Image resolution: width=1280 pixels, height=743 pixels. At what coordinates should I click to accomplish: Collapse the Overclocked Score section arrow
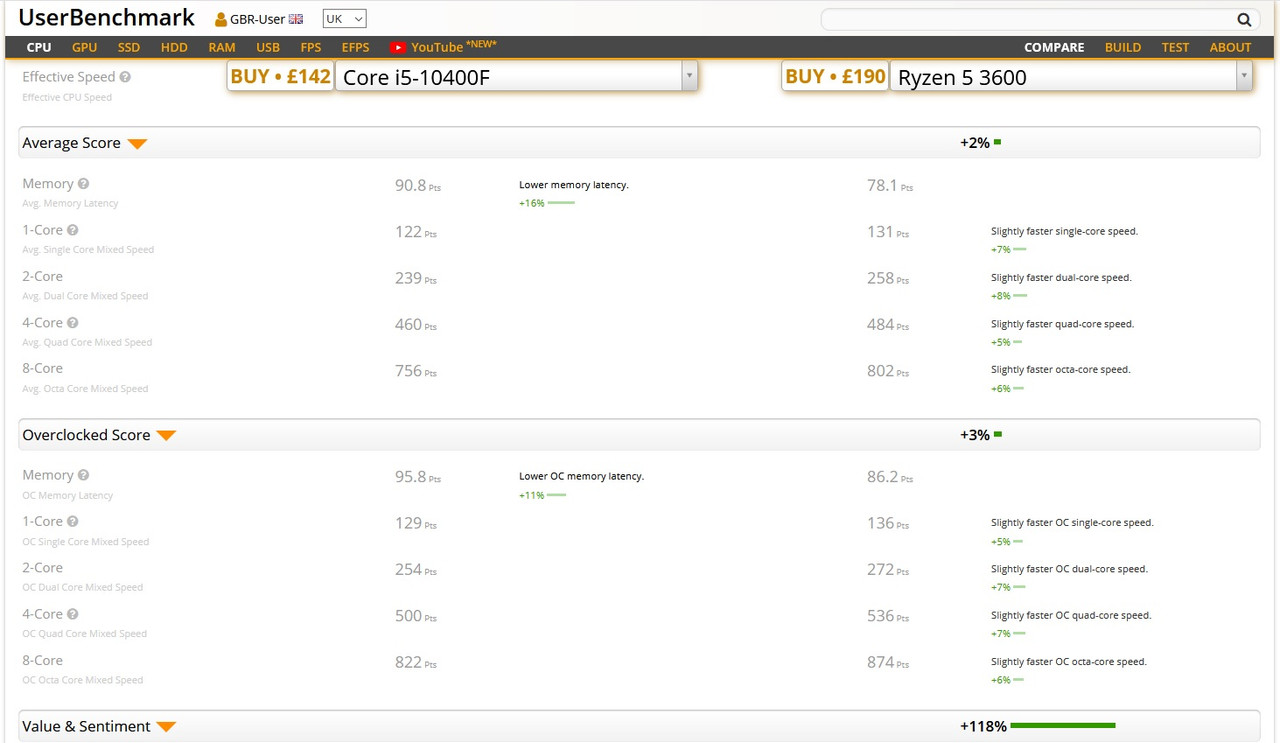point(166,436)
